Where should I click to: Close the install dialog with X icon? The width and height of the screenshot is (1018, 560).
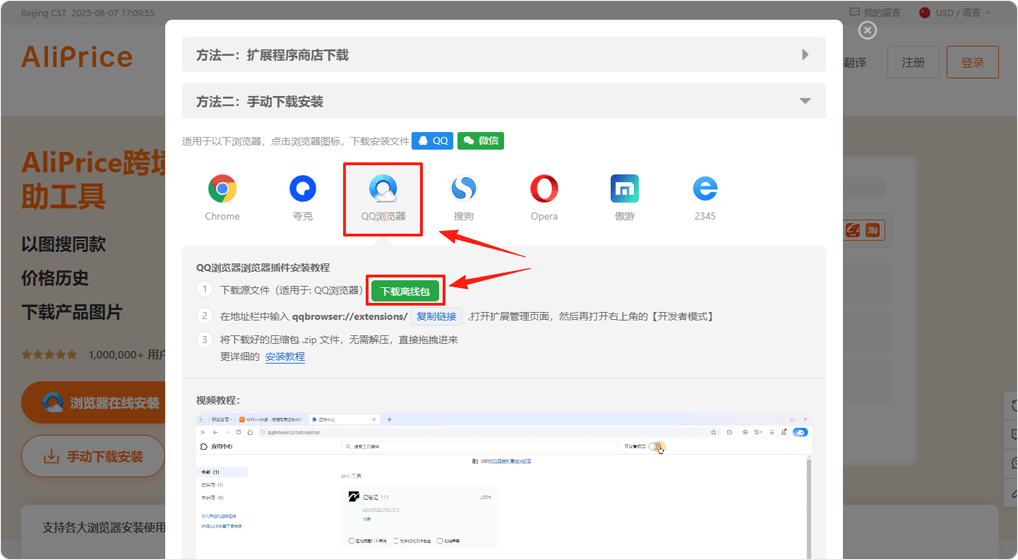point(867,30)
